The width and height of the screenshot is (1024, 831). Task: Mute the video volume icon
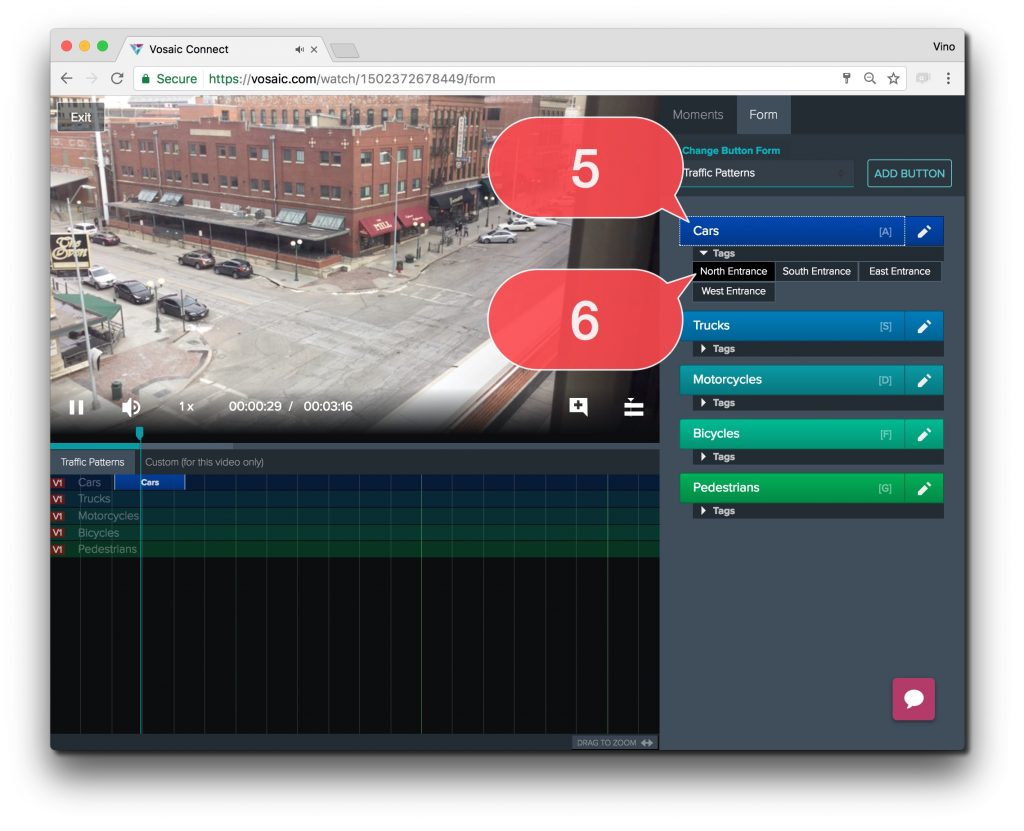click(x=131, y=408)
